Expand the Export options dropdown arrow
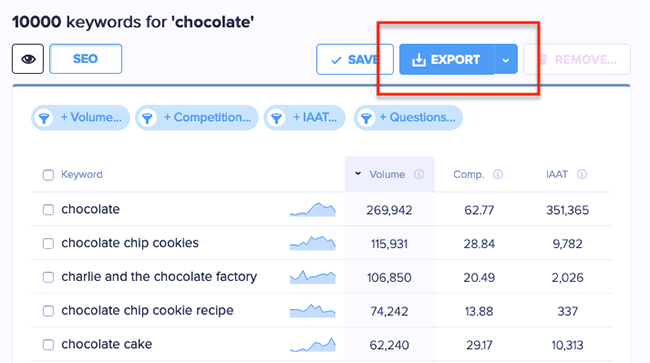This screenshot has width=650, height=363. pos(506,60)
